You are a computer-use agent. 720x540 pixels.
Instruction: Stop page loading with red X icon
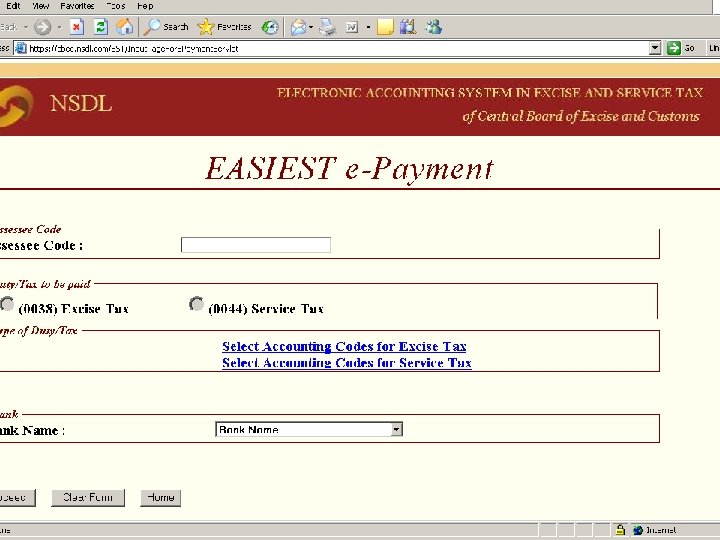click(x=77, y=27)
